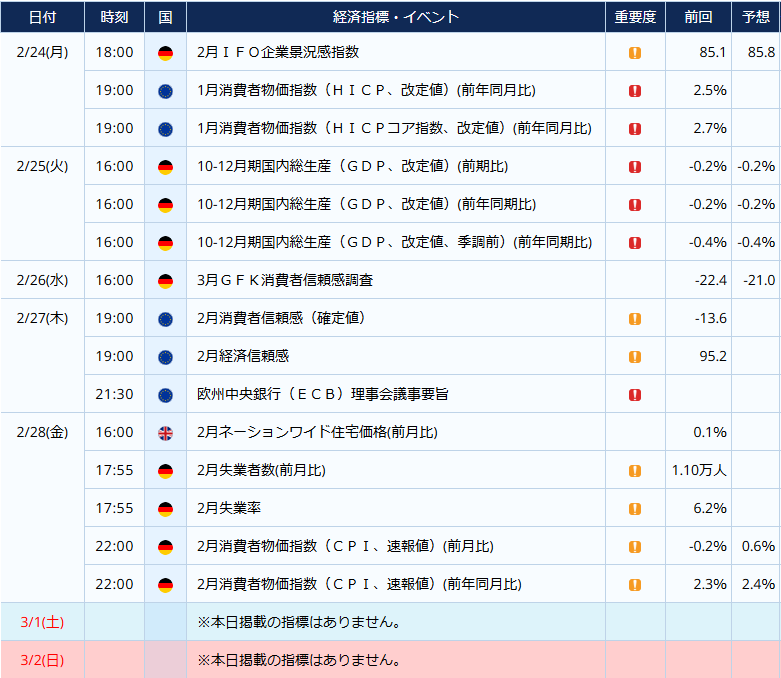Click German flag in GDP改定値 前期比 row

pos(165,167)
